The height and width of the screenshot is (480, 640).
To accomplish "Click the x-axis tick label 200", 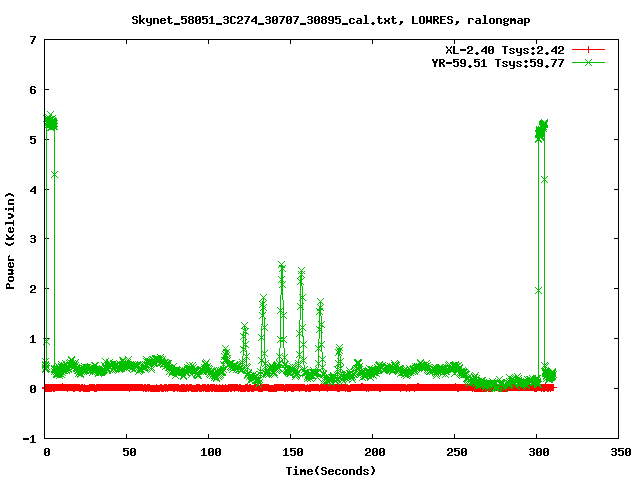I will (x=375, y=452).
